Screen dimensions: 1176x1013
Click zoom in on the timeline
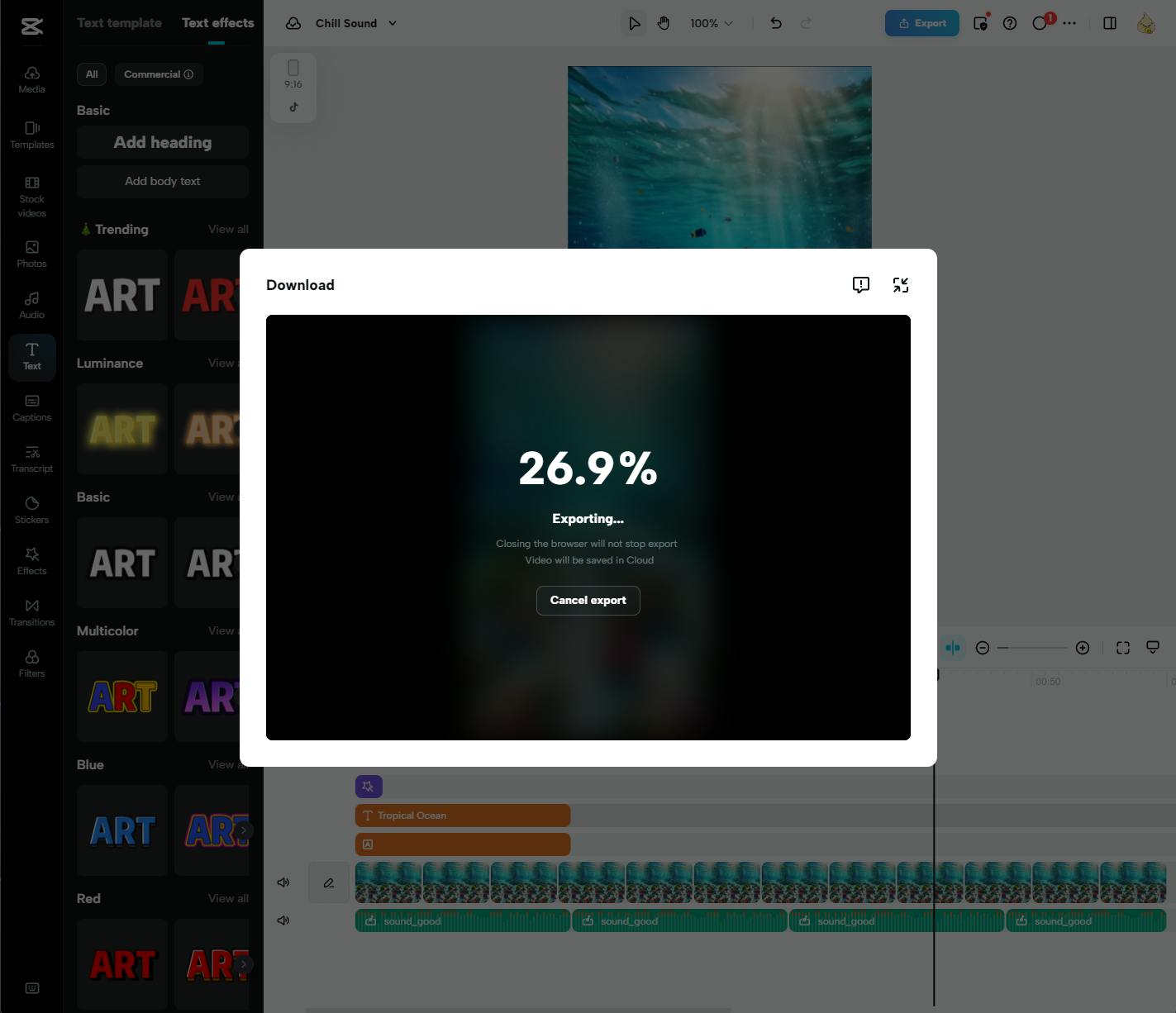pyautogui.click(x=1083, y=648)
